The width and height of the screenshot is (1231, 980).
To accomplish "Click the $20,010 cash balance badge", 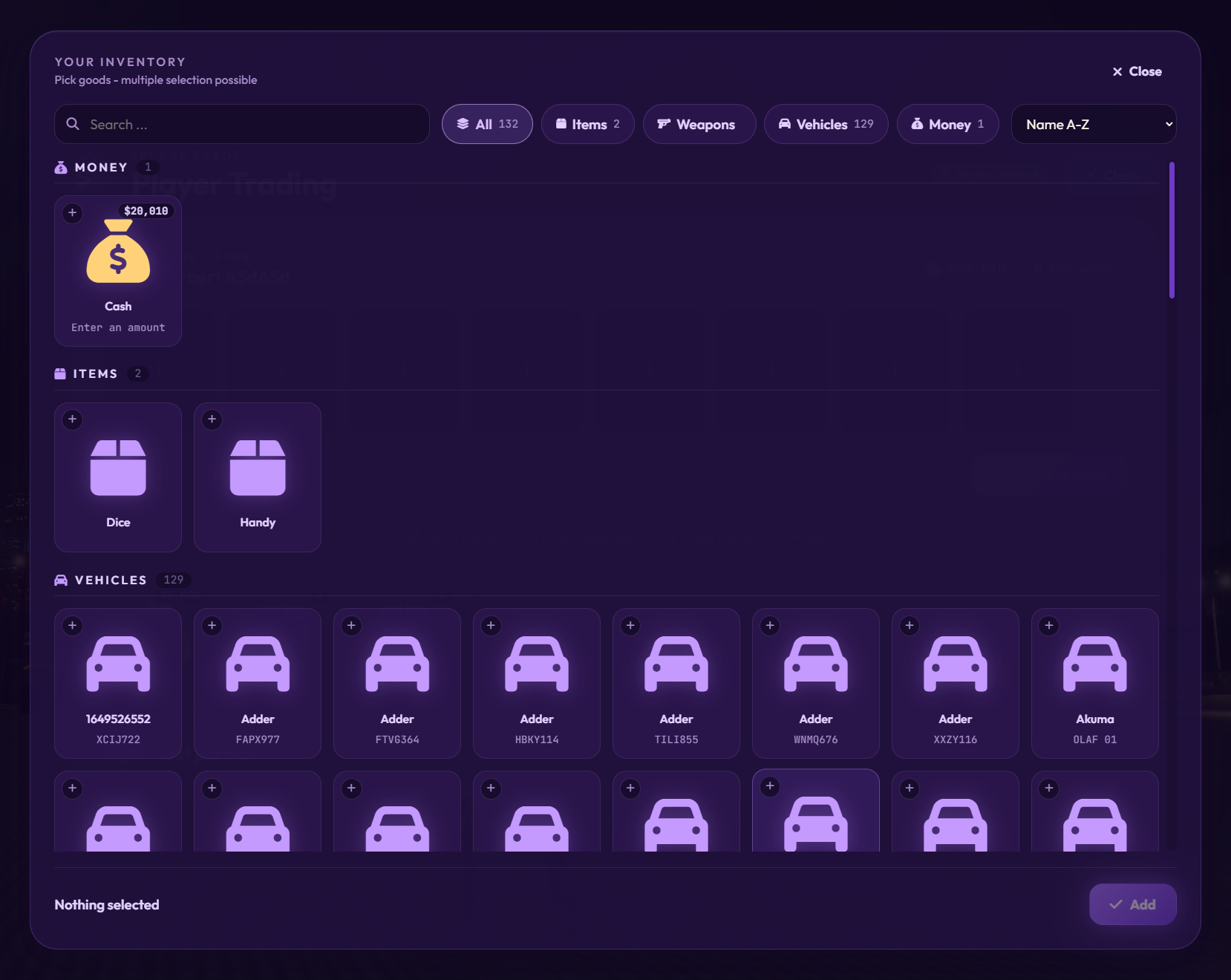I will click(x=146, y=211).
